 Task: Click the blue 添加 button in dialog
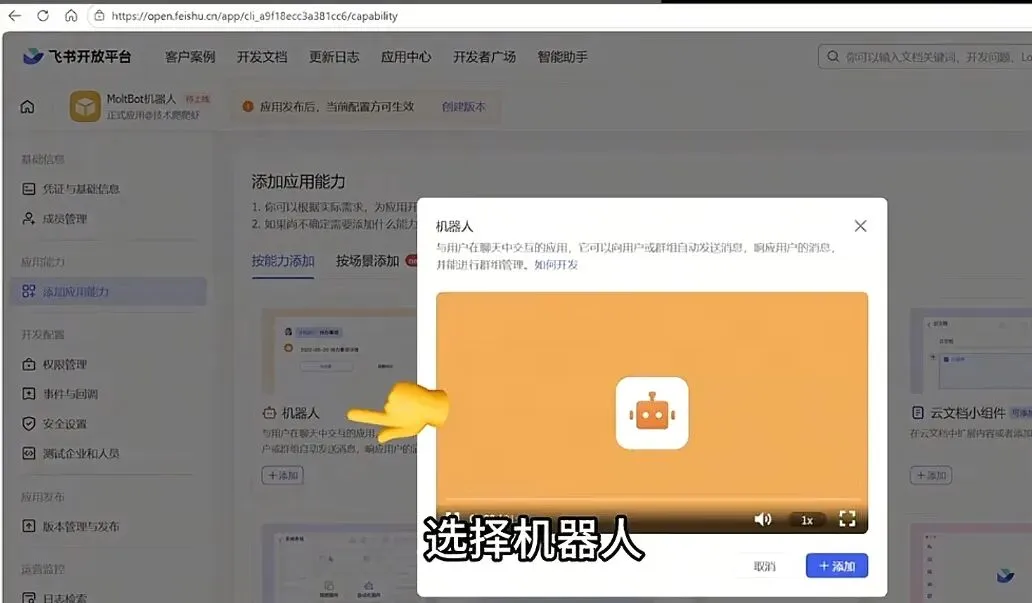click(x=837, y=565)
